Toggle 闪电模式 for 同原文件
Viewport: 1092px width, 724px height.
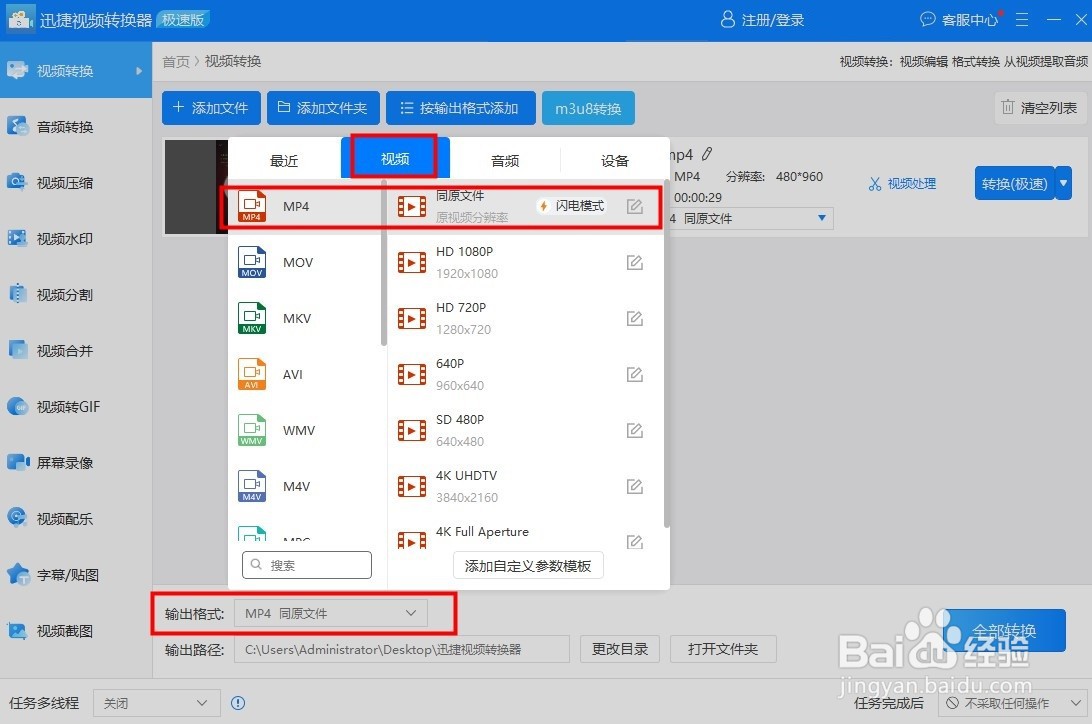tap(572, 206)
